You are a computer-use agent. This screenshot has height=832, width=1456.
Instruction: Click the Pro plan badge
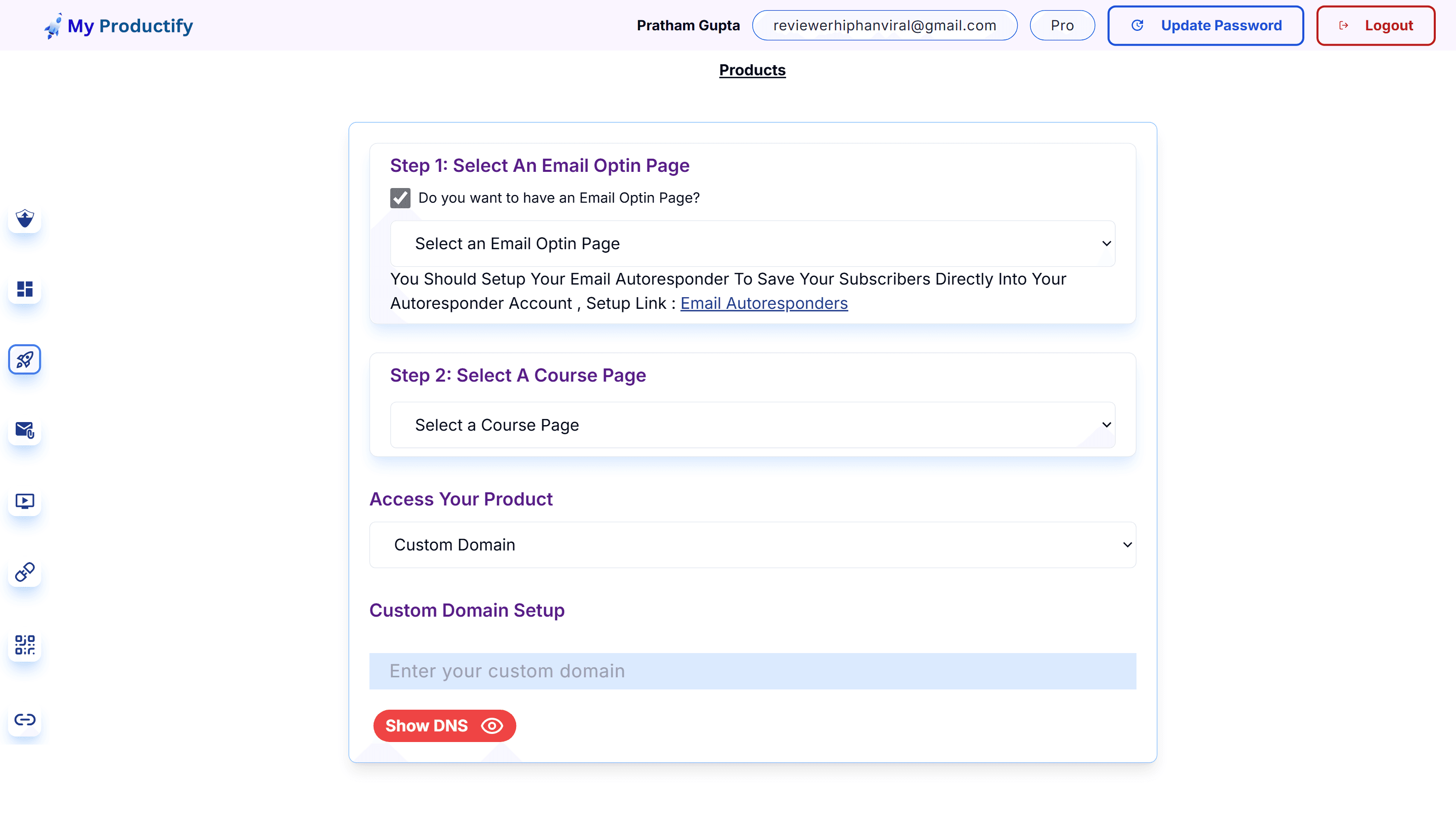(1062, 26)
